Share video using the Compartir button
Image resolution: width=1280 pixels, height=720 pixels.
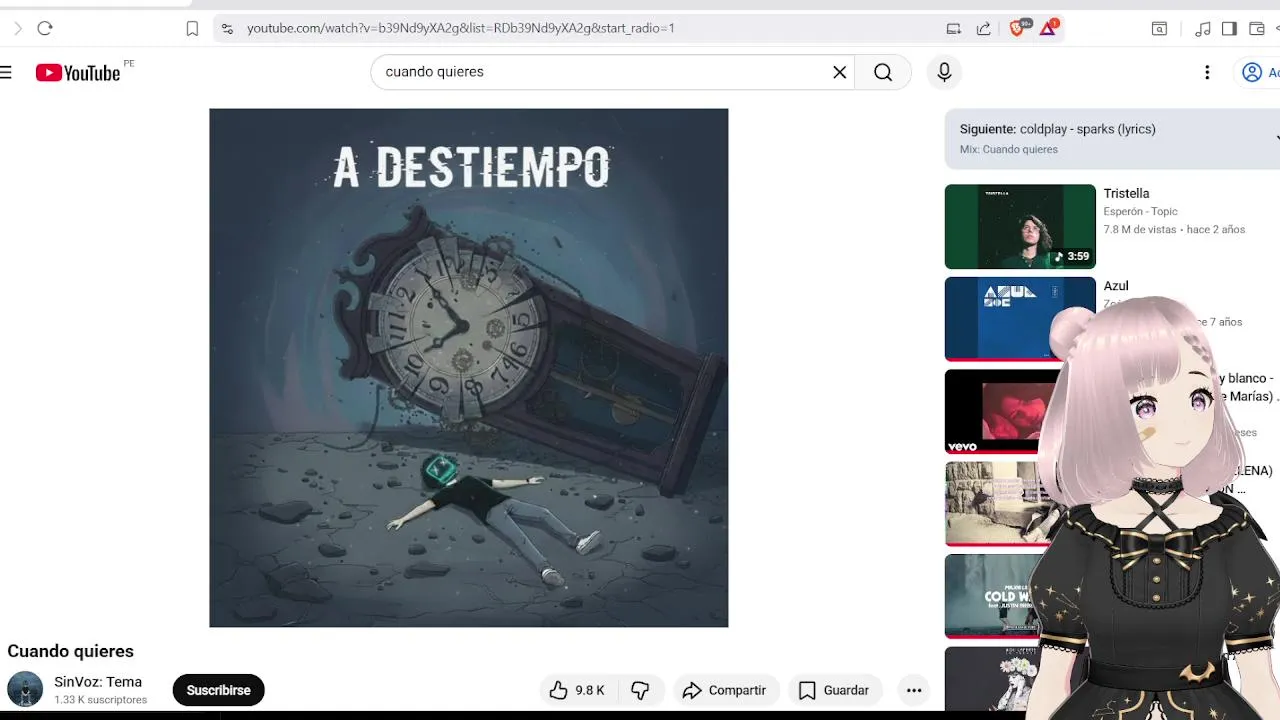point(725,690)
